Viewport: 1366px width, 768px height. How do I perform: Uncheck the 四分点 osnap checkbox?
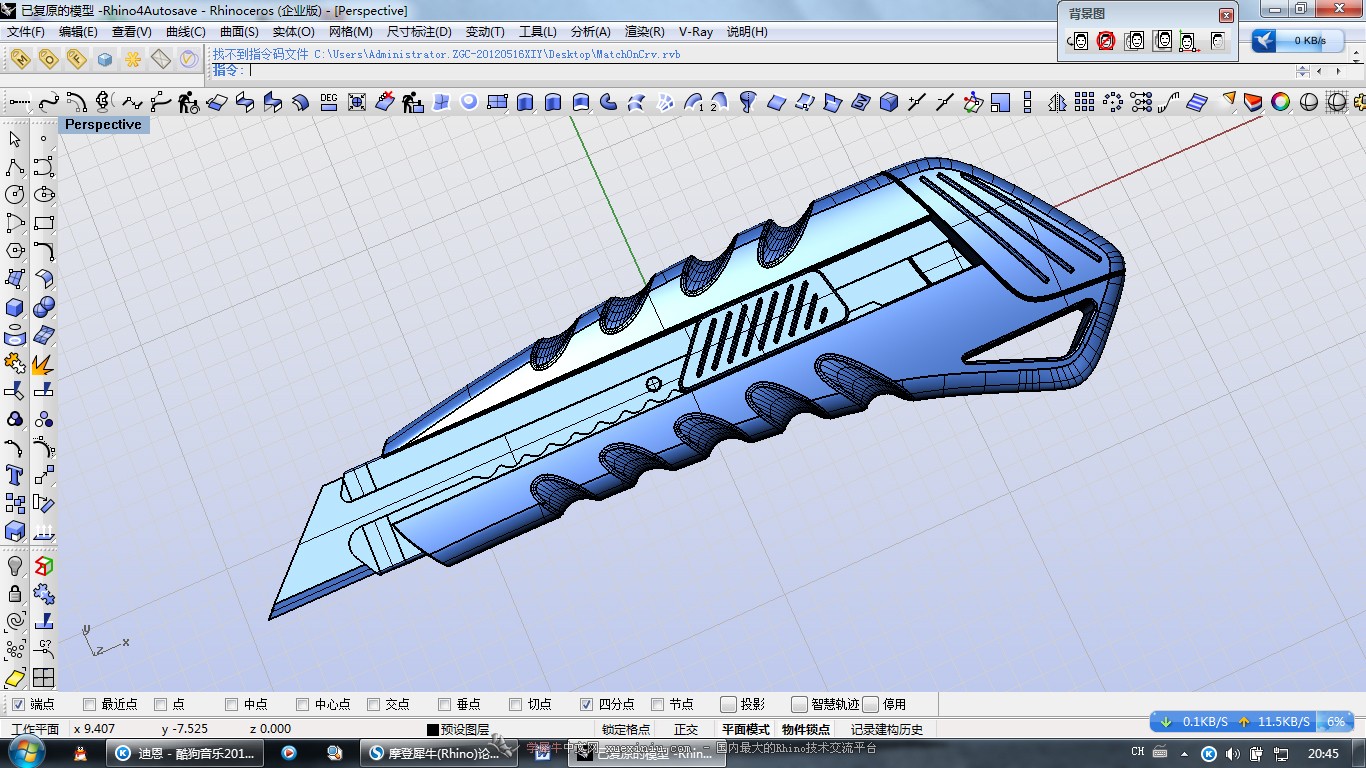(x=587, y=704)
